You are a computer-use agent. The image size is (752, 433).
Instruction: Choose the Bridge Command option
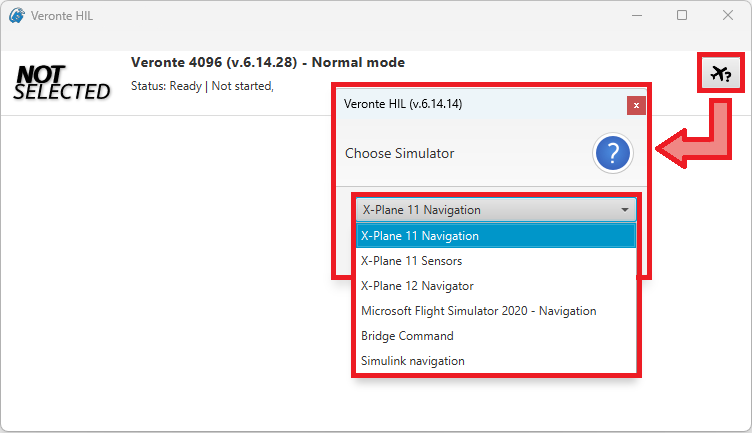[x=407, y=336]
